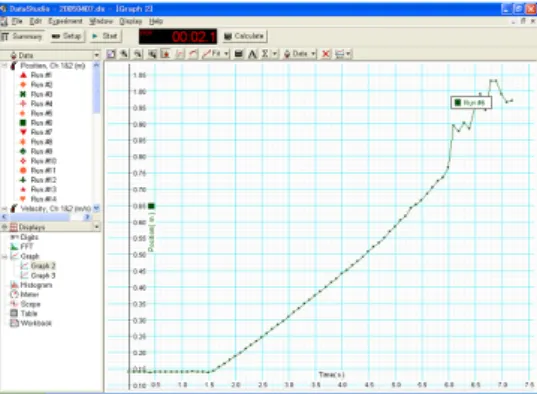Click the Start recording button
Screen dimensions: 537x394
click(x=105, y=36)
